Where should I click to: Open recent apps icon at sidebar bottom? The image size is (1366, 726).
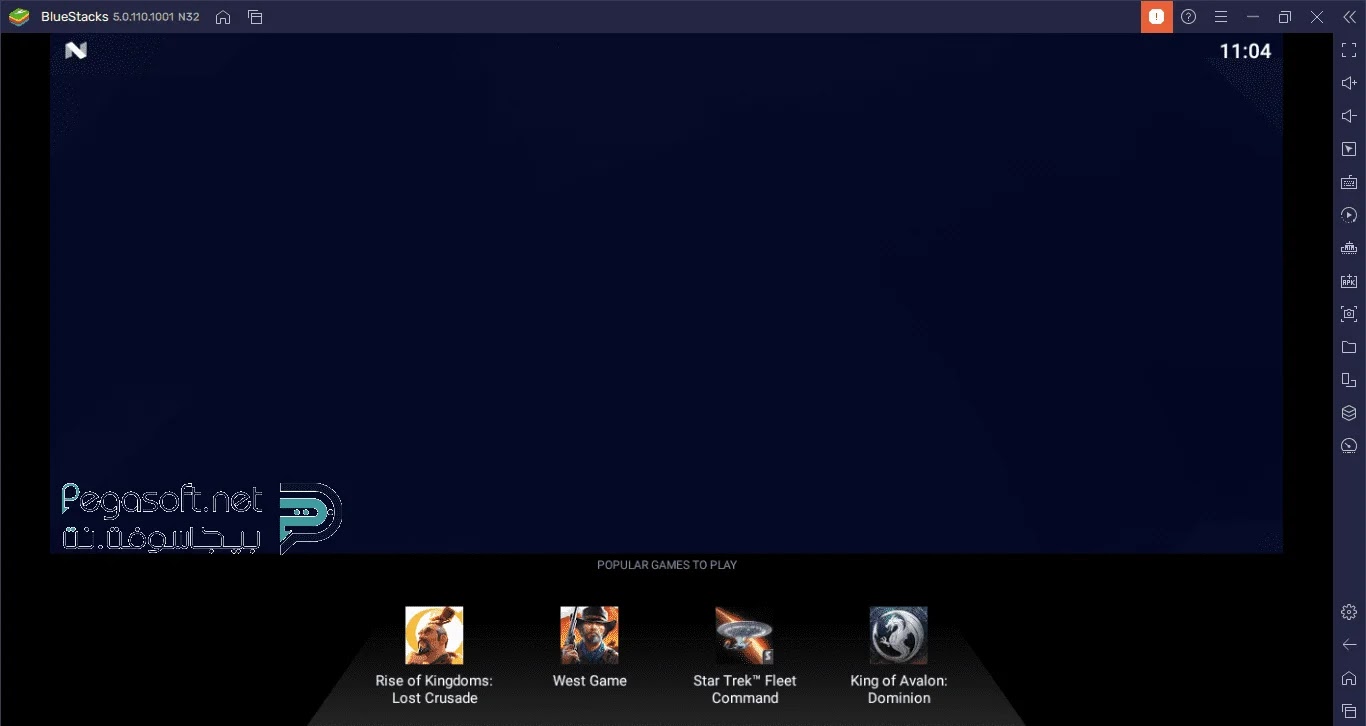point(1349,710)
